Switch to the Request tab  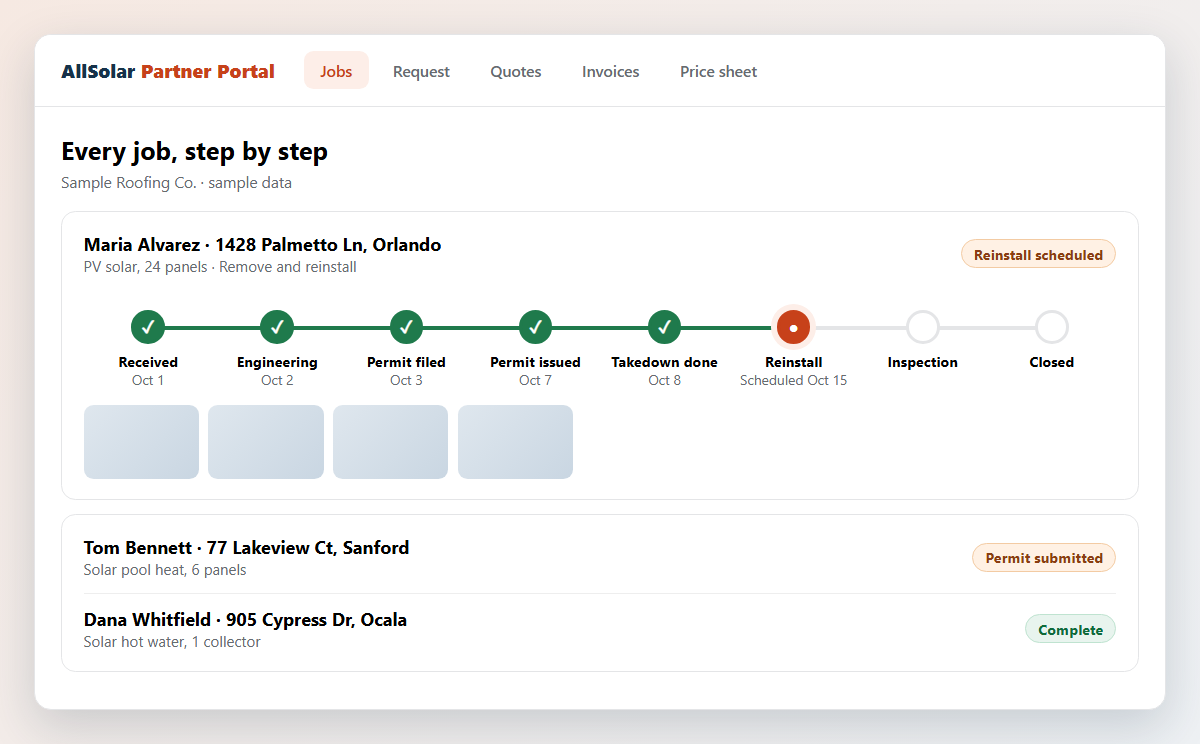[x=421, y=71]
